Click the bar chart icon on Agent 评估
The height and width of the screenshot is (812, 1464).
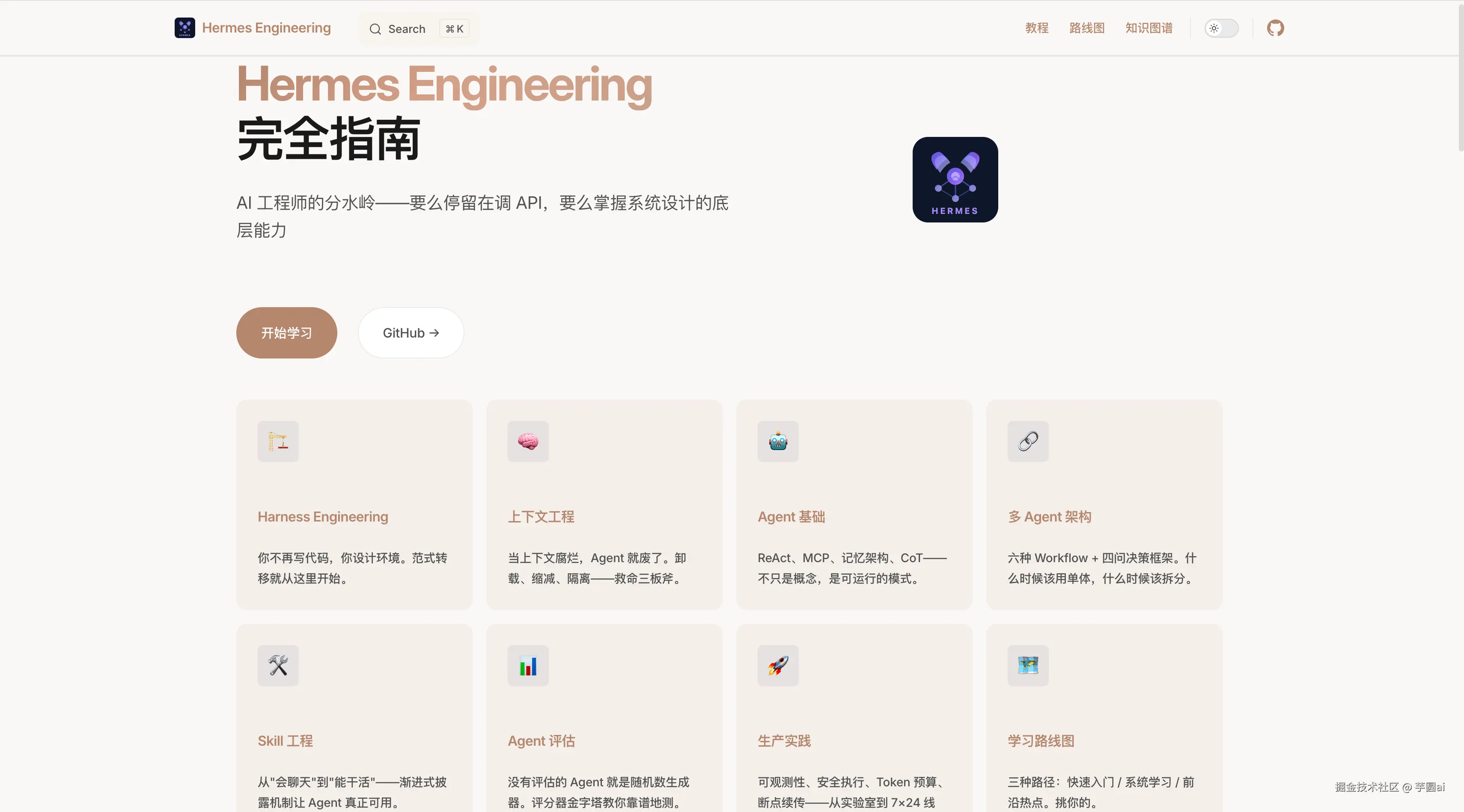point(528,666)
